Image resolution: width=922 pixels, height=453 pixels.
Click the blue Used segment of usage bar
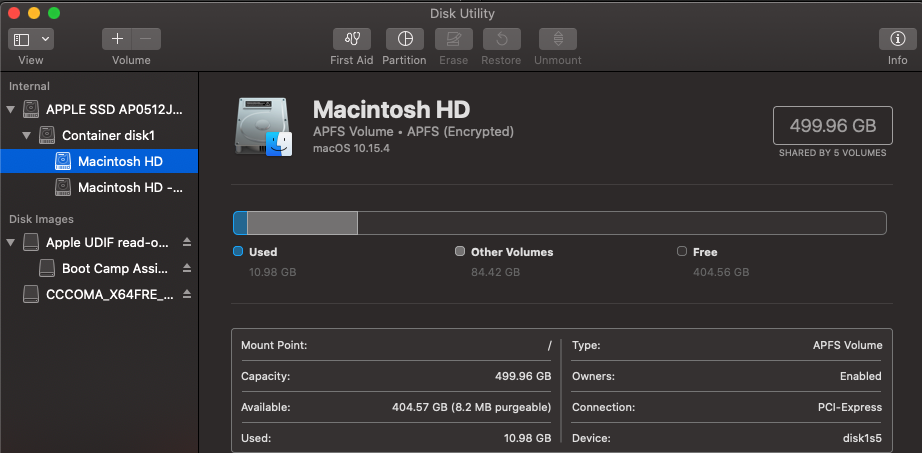point(240,223)
